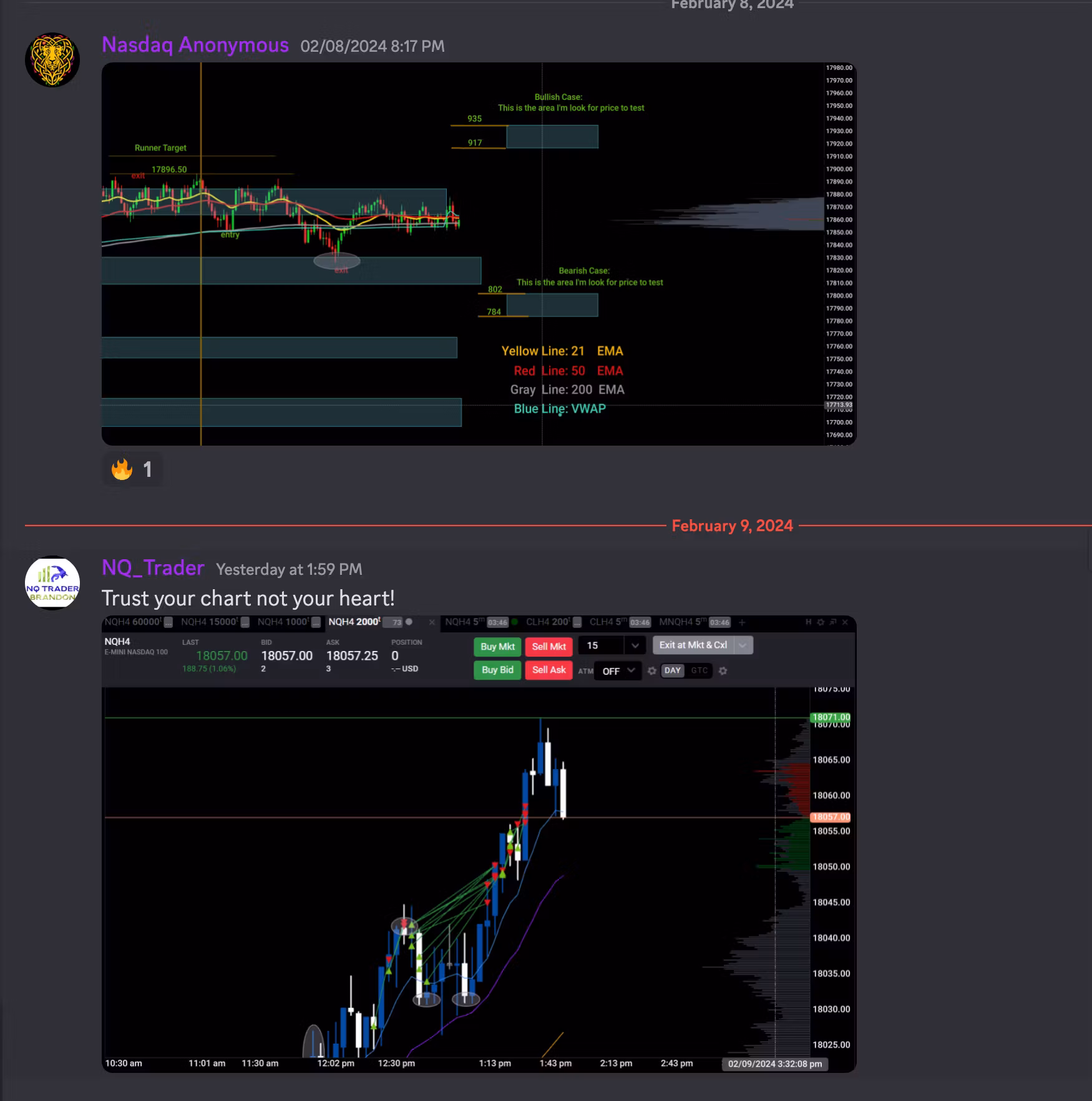Click the Blue Line: VWAP legend
This screenshot has width=1092, height=1101.
[560, 409]
